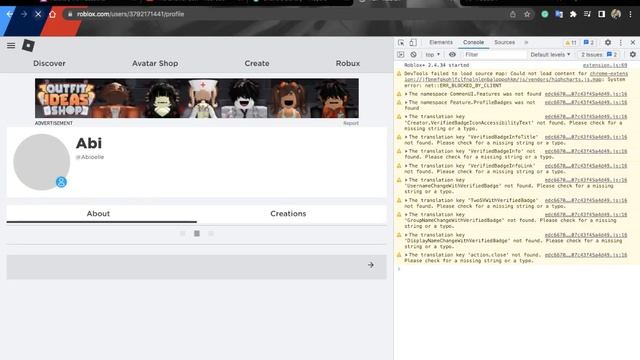Screen dimensions: 640x360
Task: Click the Abi profile avatar picture
Action: pos(42,162)
